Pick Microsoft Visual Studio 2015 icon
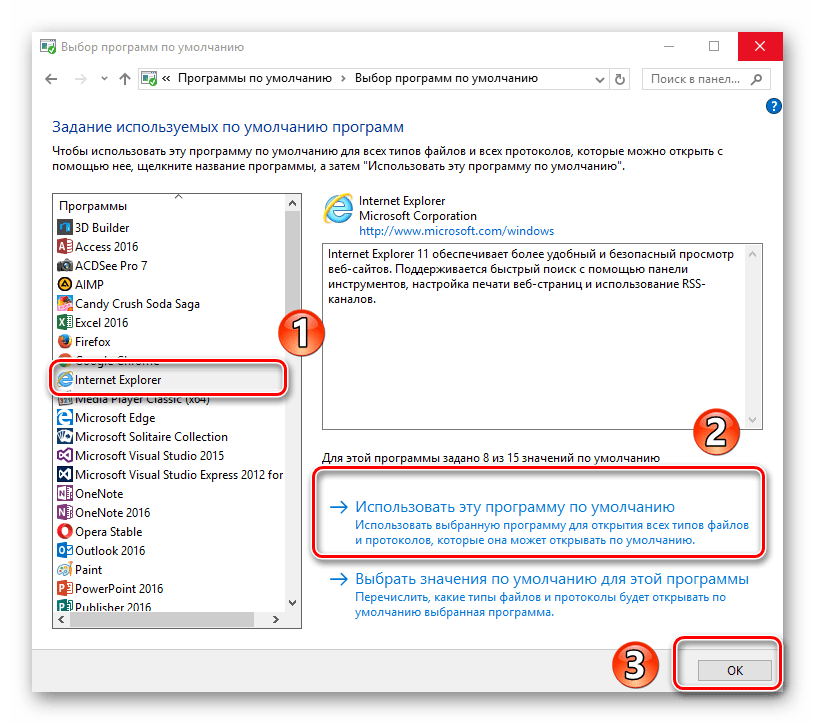815x724 pixels. tap(65, 456)
